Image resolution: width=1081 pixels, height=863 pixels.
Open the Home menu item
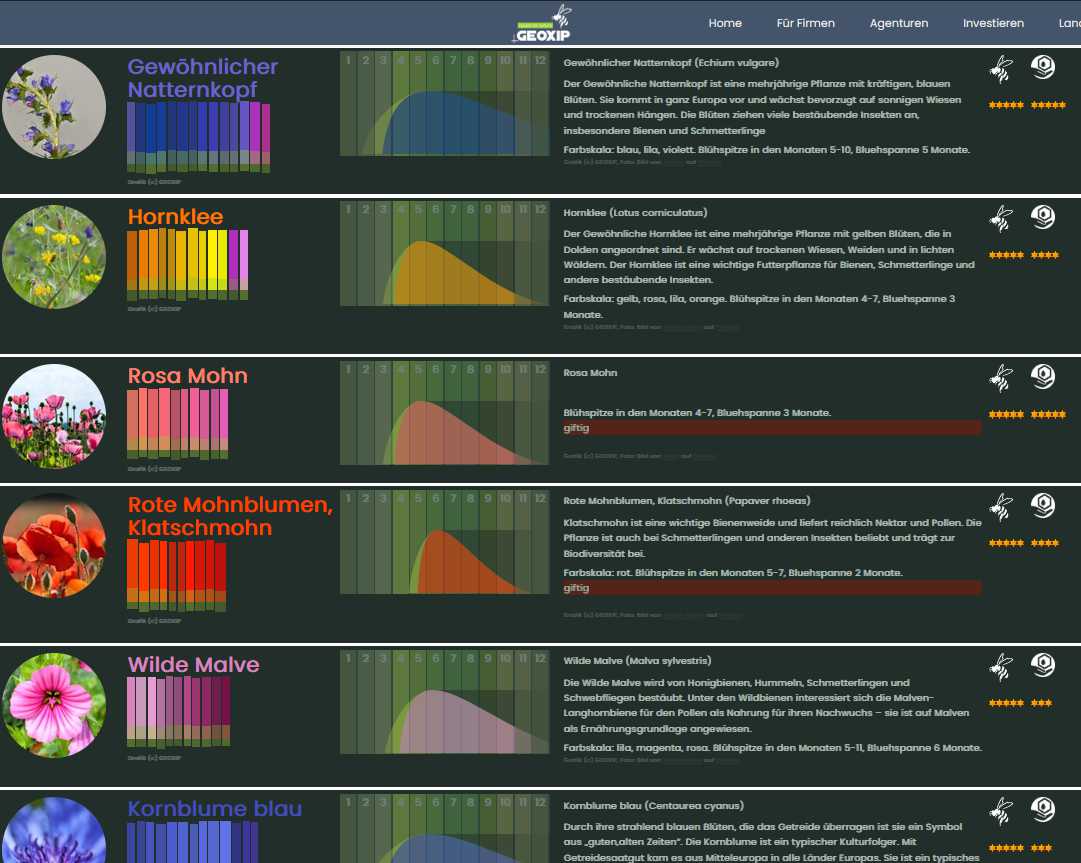(x=725, y=23)
